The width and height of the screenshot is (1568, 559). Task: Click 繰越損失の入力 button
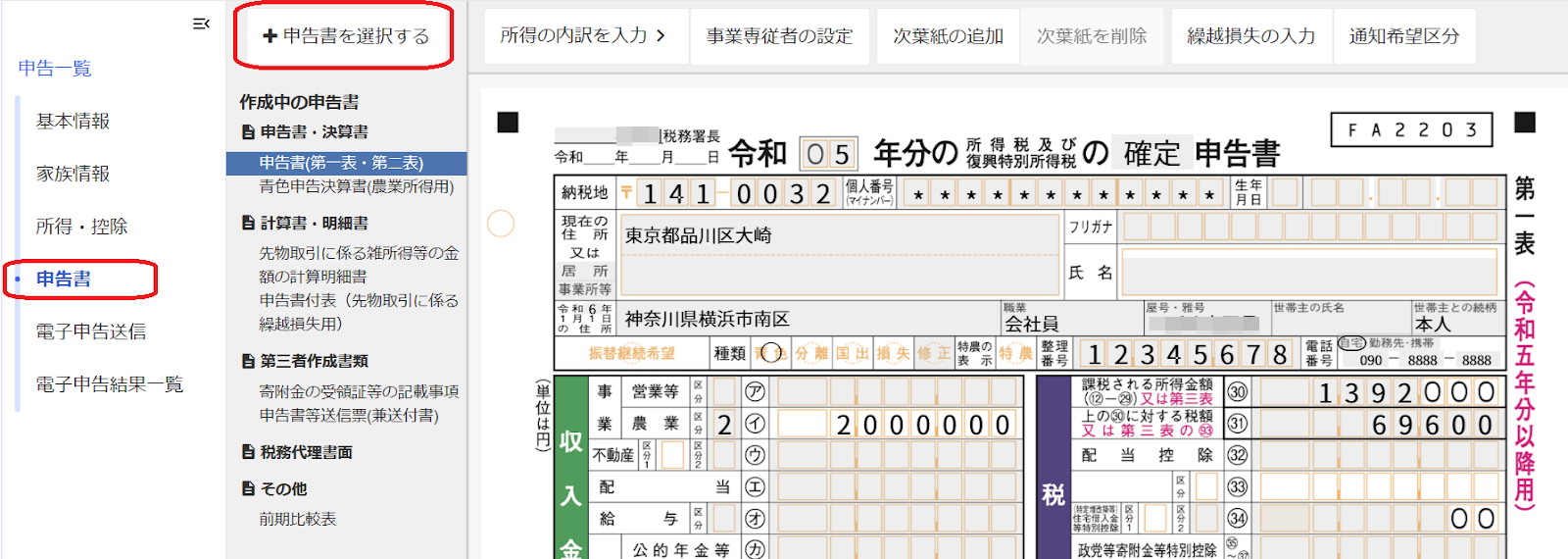coord(1251,36)
